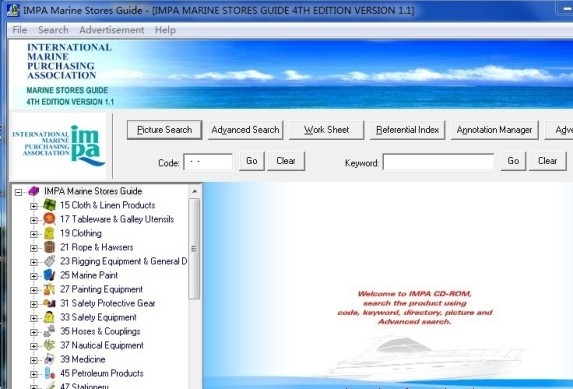Focus the Keyword input field

(x=438, y=162)
